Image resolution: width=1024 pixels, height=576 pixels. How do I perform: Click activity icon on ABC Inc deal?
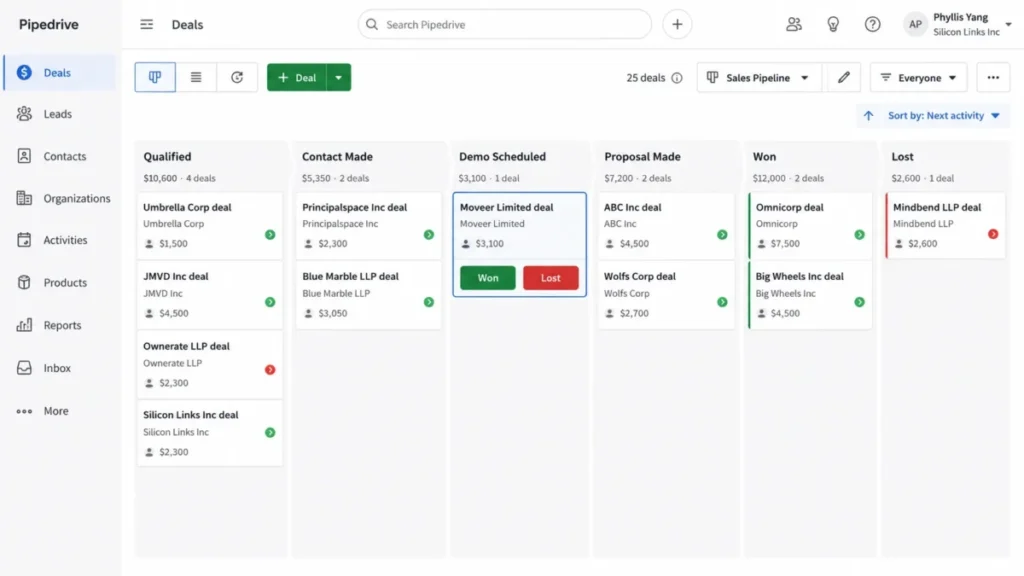pos(722,234)
